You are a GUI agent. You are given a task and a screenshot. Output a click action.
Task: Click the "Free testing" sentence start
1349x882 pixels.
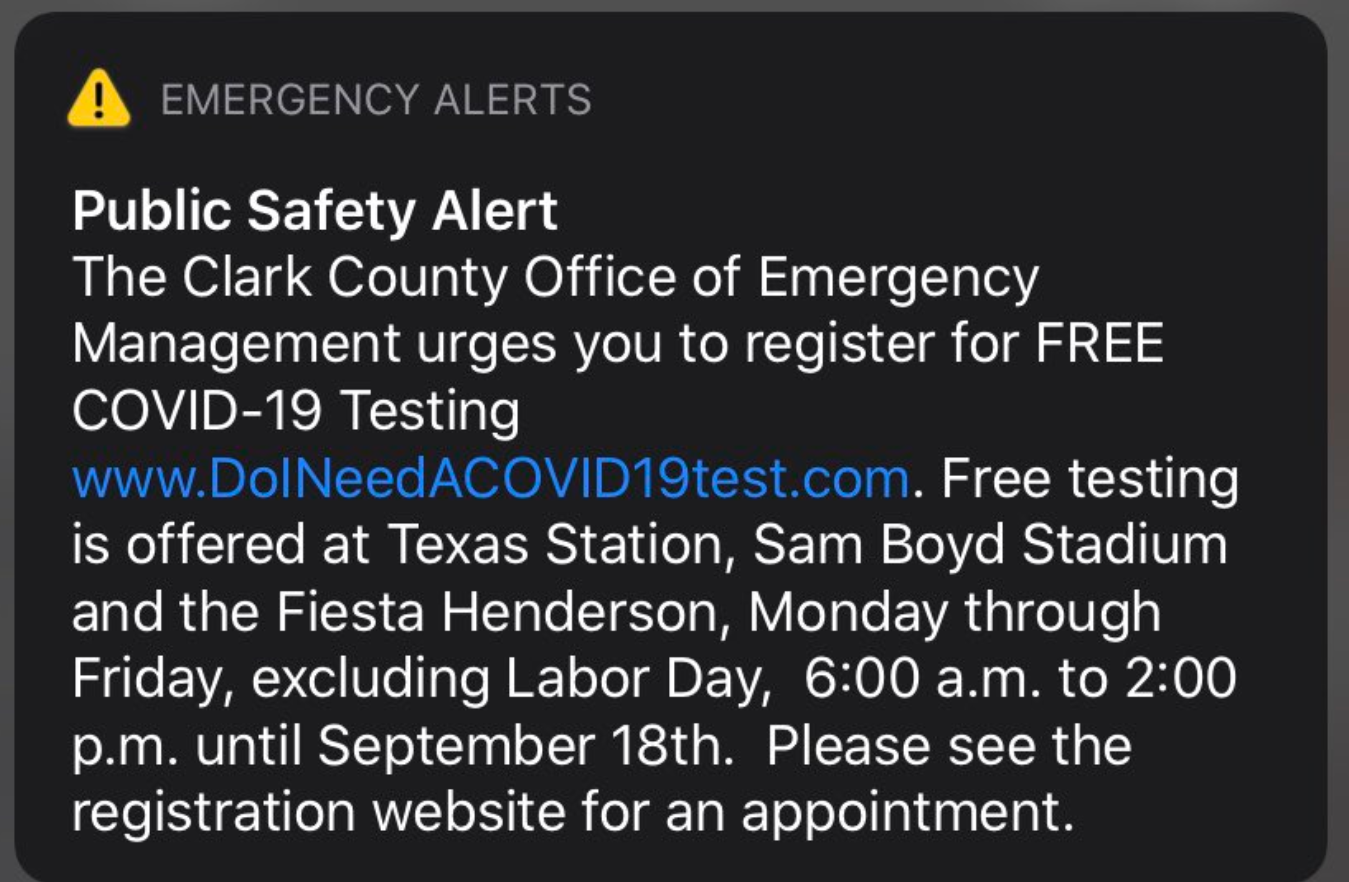coord(1089,479)
